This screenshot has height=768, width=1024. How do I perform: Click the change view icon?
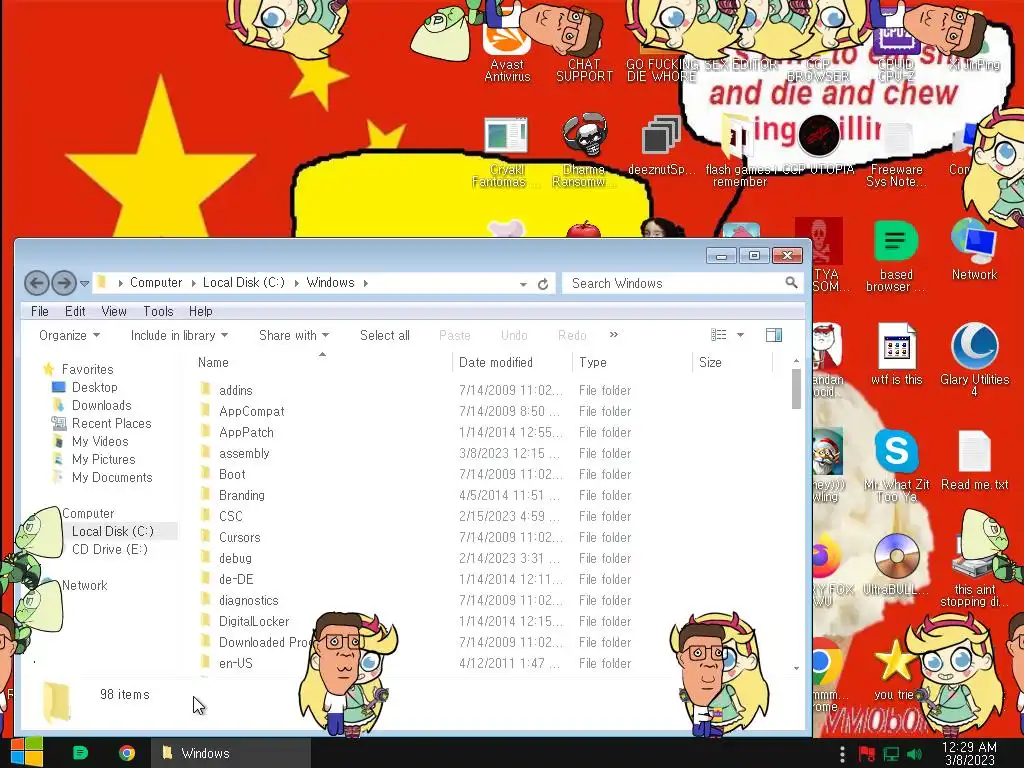718,335
